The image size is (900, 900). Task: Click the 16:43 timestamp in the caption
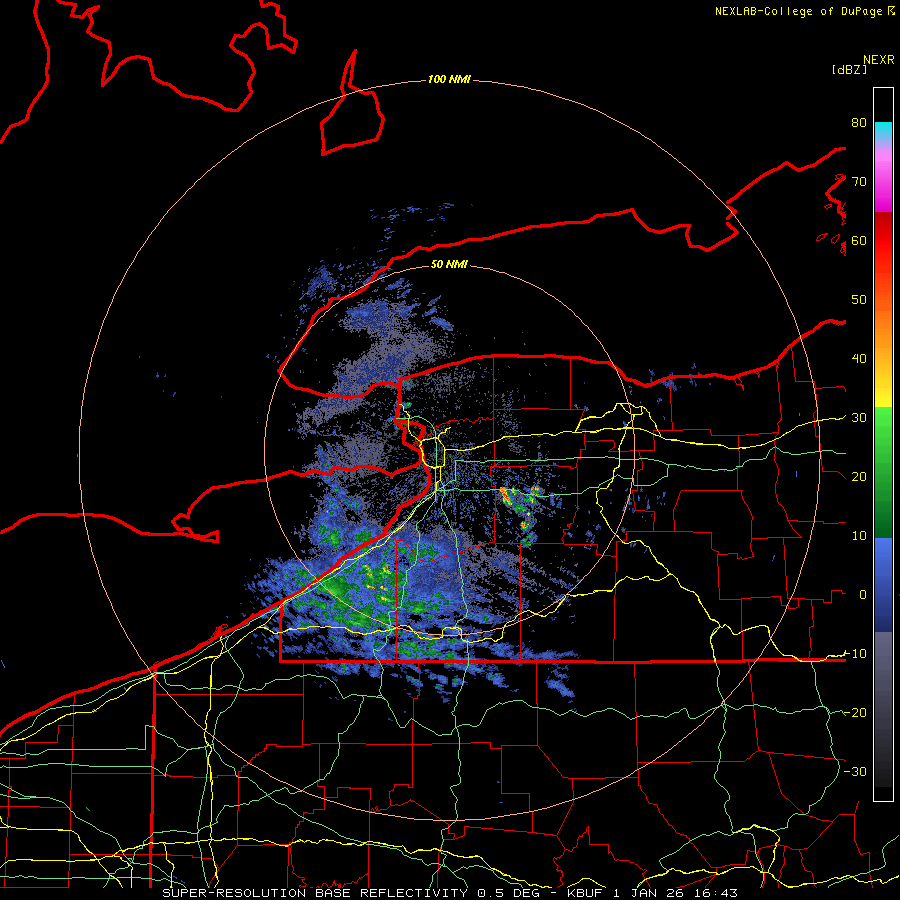coord(715,893)
